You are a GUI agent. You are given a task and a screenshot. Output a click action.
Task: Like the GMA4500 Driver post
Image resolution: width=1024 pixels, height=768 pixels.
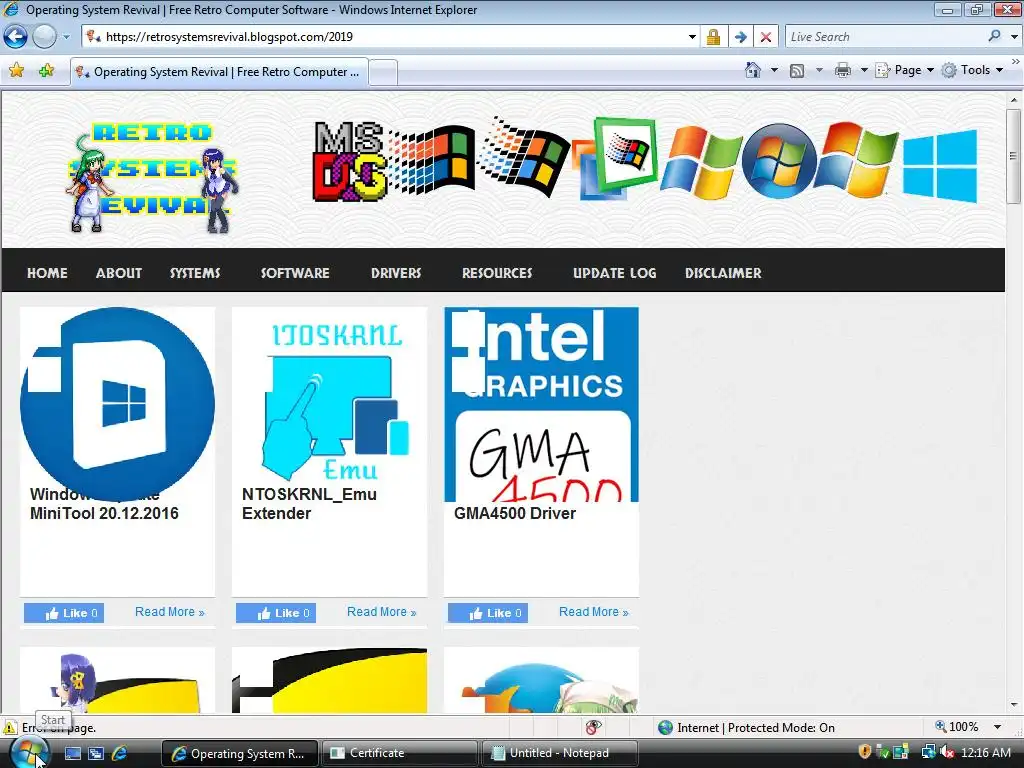pos(488,613)
